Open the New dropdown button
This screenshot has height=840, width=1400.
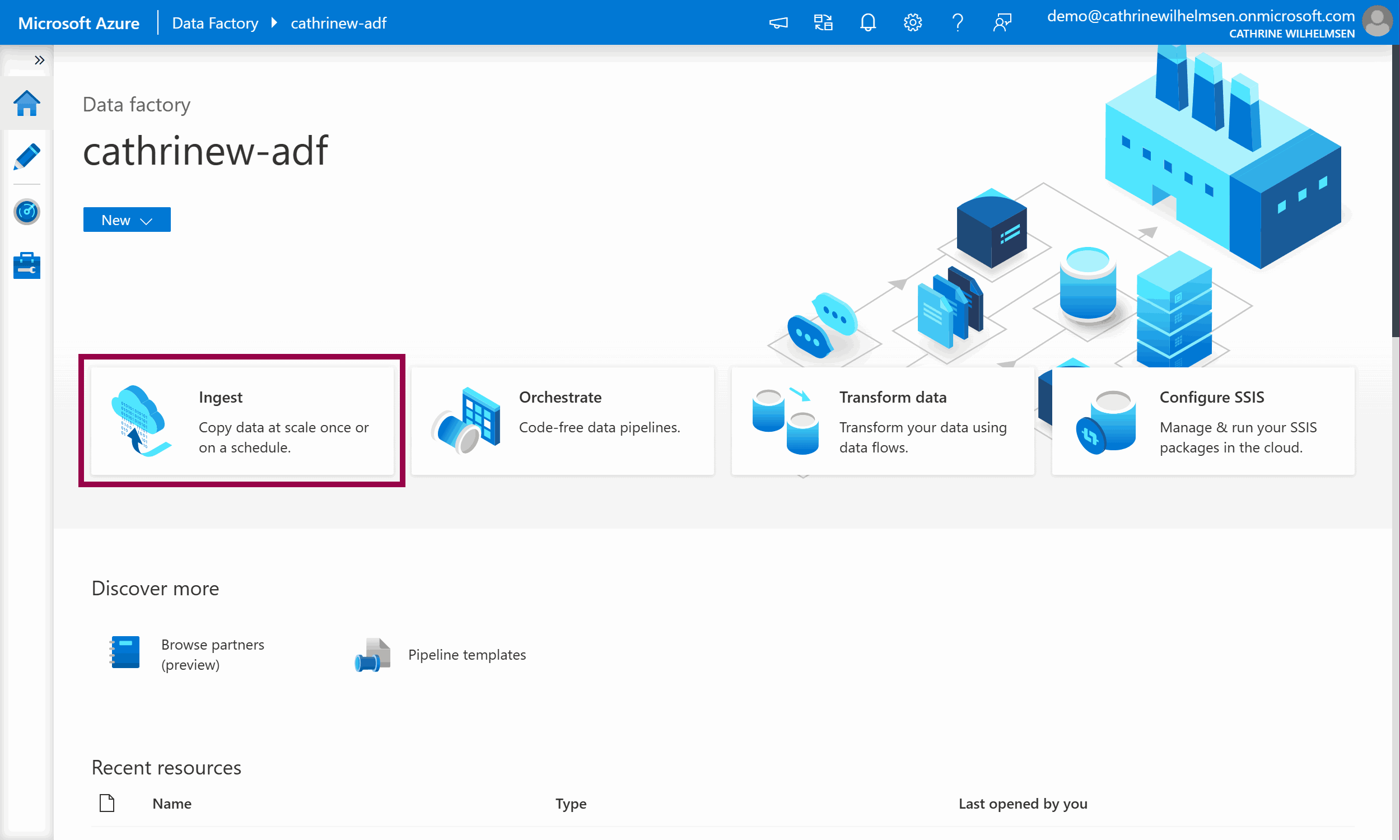pos(127,220)
